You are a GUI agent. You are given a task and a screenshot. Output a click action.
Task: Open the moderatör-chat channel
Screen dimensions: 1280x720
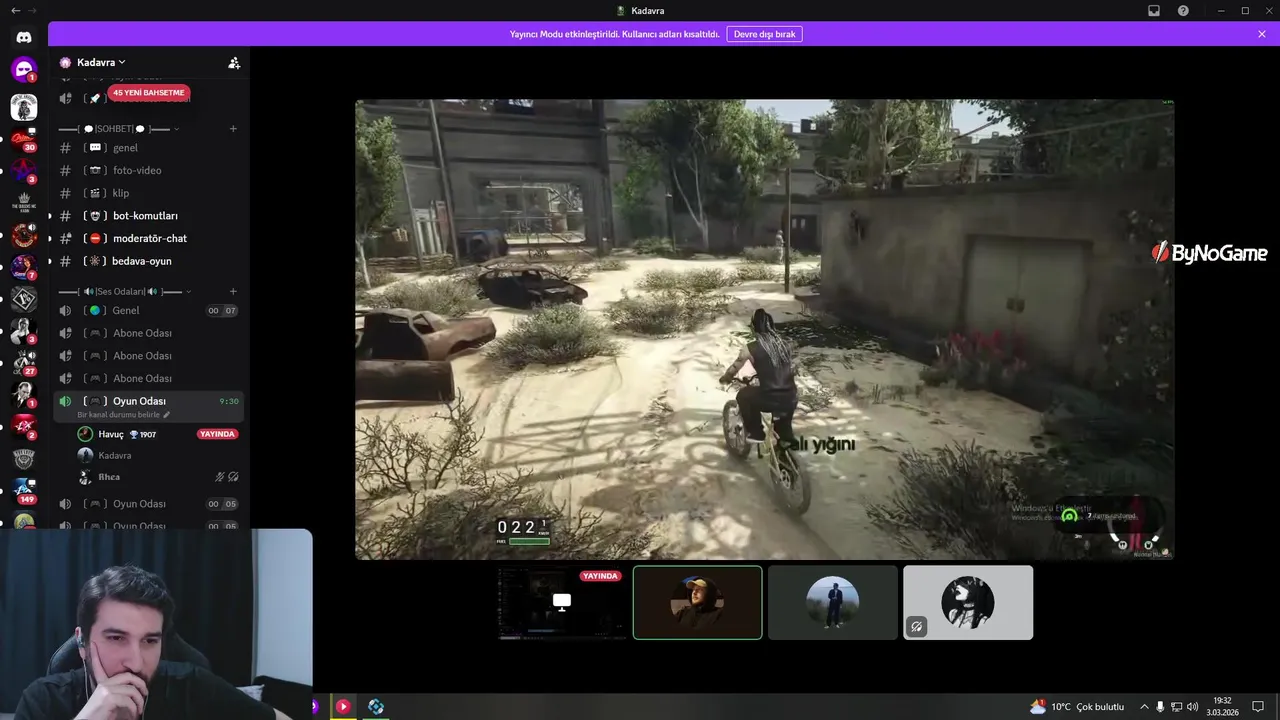coord(148,238)
